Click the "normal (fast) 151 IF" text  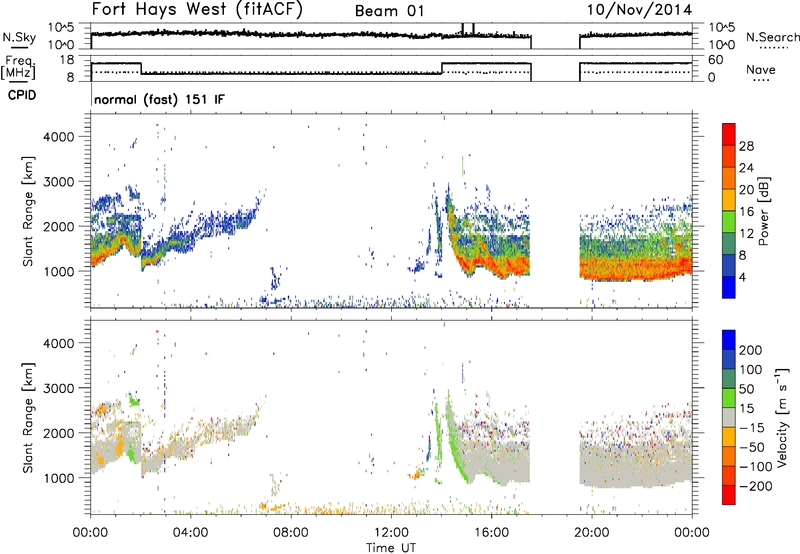pyautogui.click(x=159, y=99)
